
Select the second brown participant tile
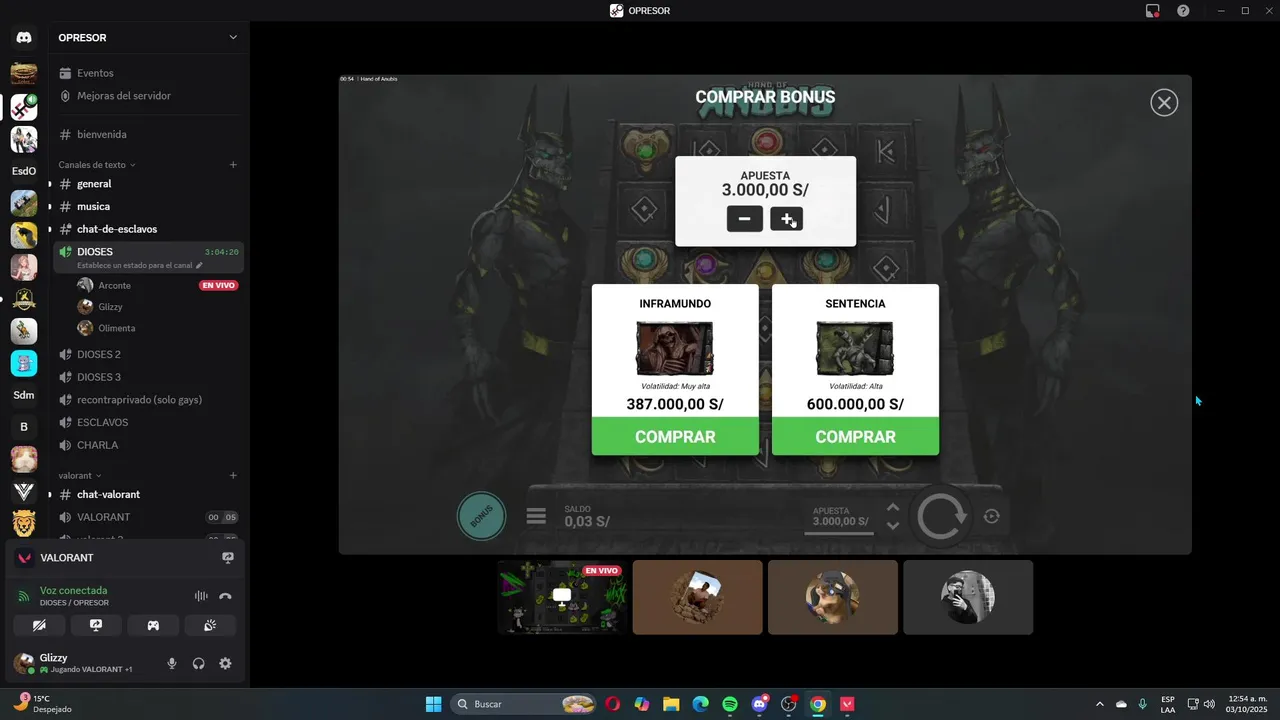tap(833, 597)
